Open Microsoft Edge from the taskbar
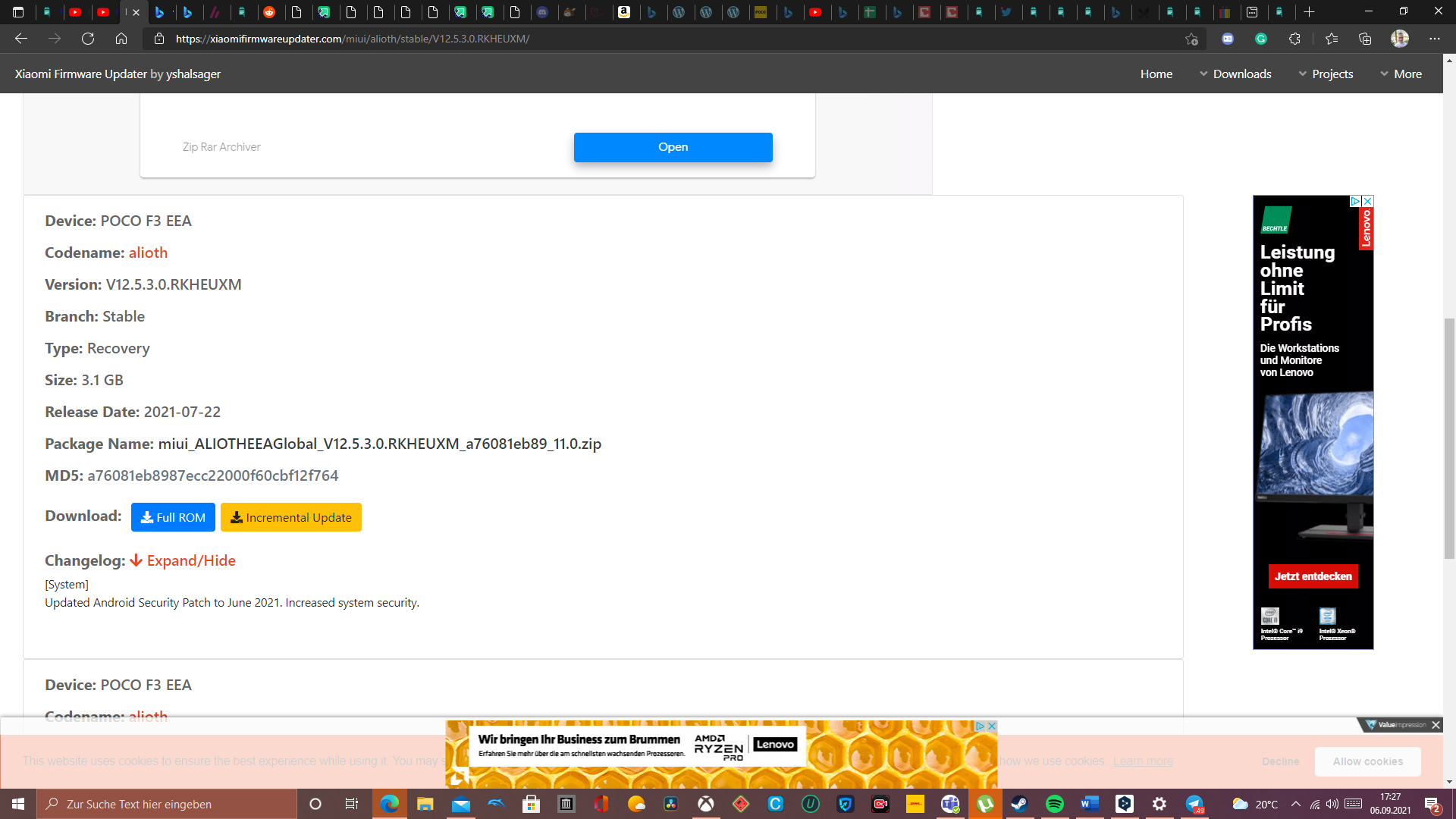Viewport: 1456px width, 819px height. 389,804
